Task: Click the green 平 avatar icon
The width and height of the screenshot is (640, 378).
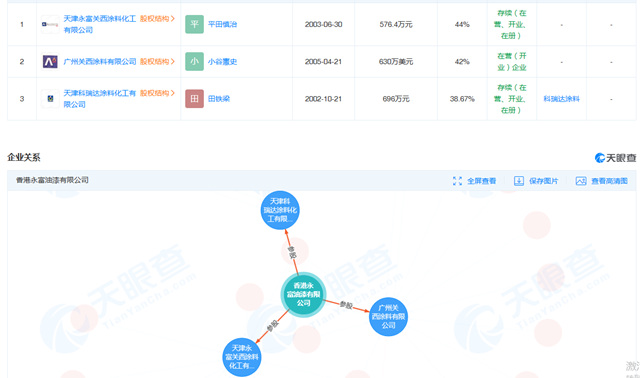Action: point(194,24)
